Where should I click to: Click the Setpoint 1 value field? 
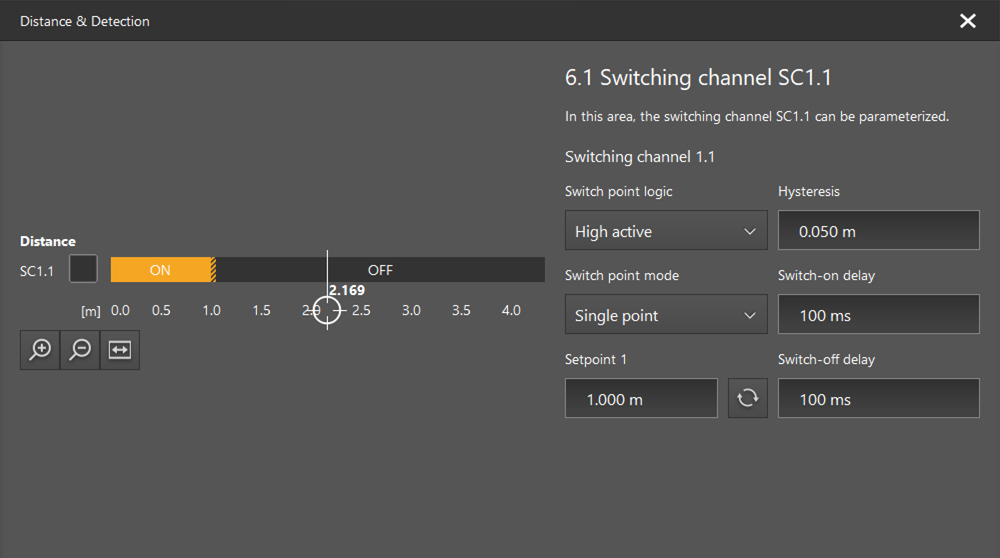[x=641, y=398]
